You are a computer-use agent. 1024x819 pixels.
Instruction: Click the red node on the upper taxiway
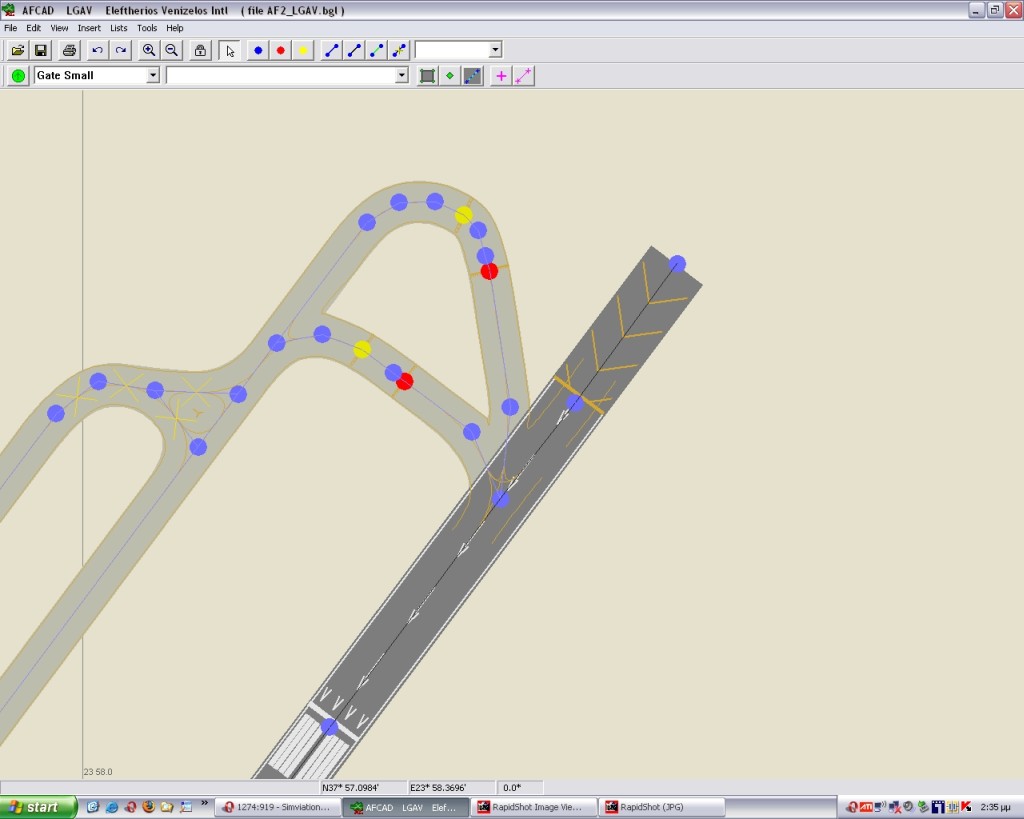489,271
